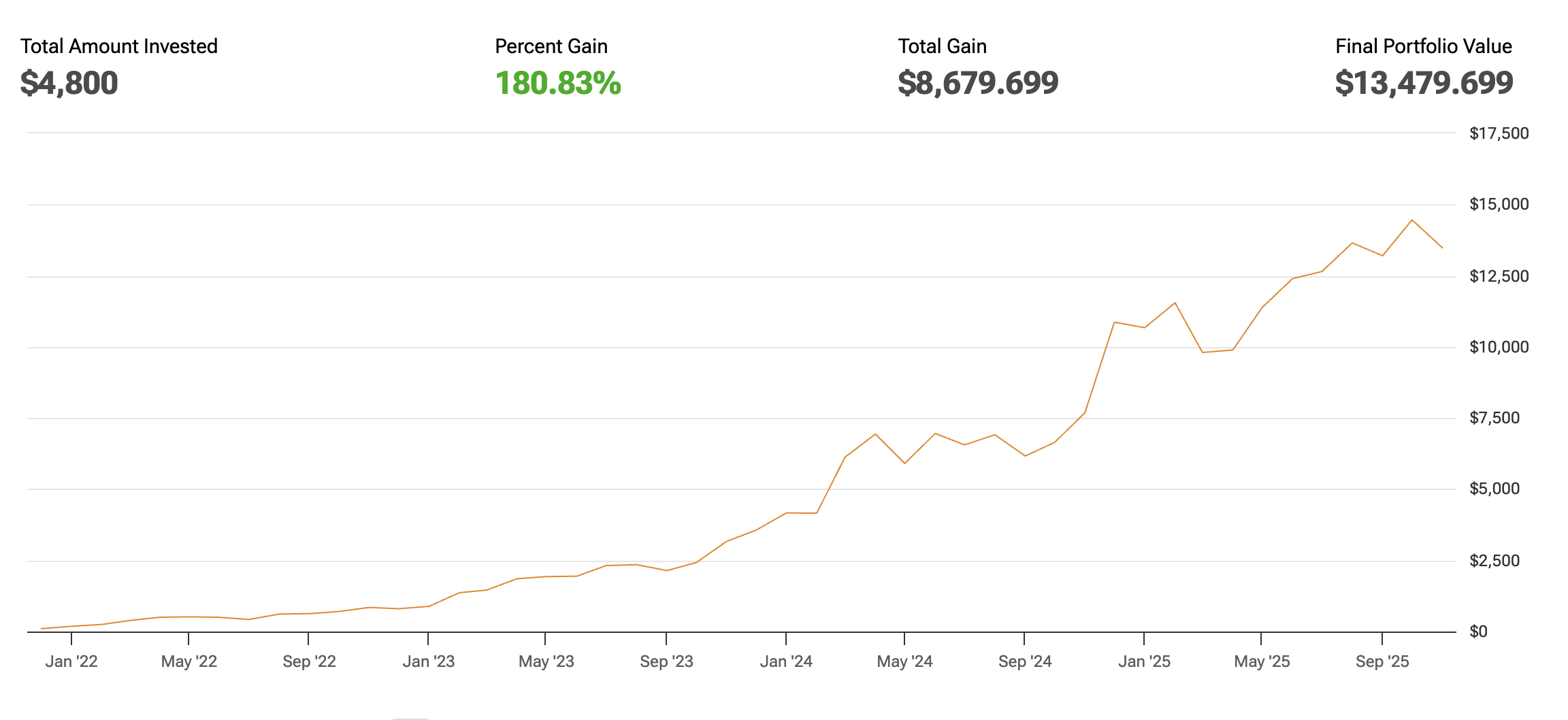Select the $2,500 y-axis label

[1494, 561]
